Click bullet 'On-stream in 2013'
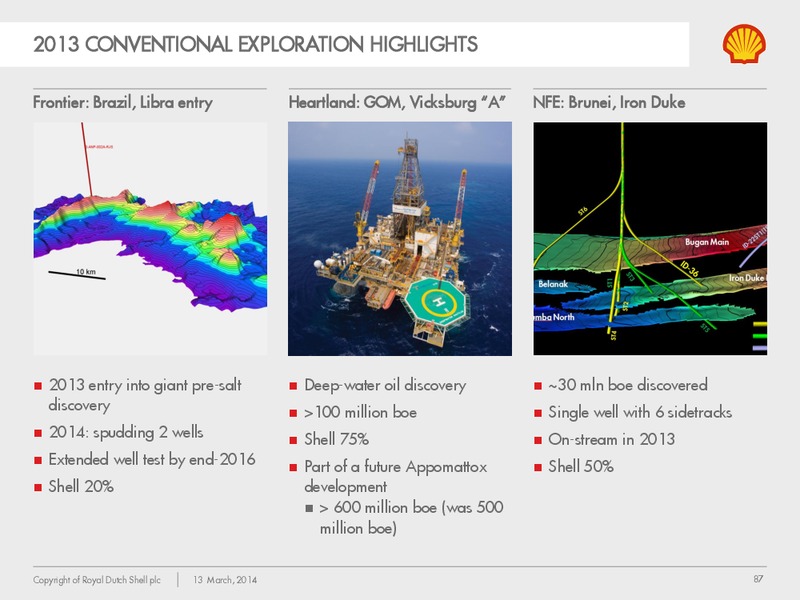 pyautogui.click(x=611, y=439)
